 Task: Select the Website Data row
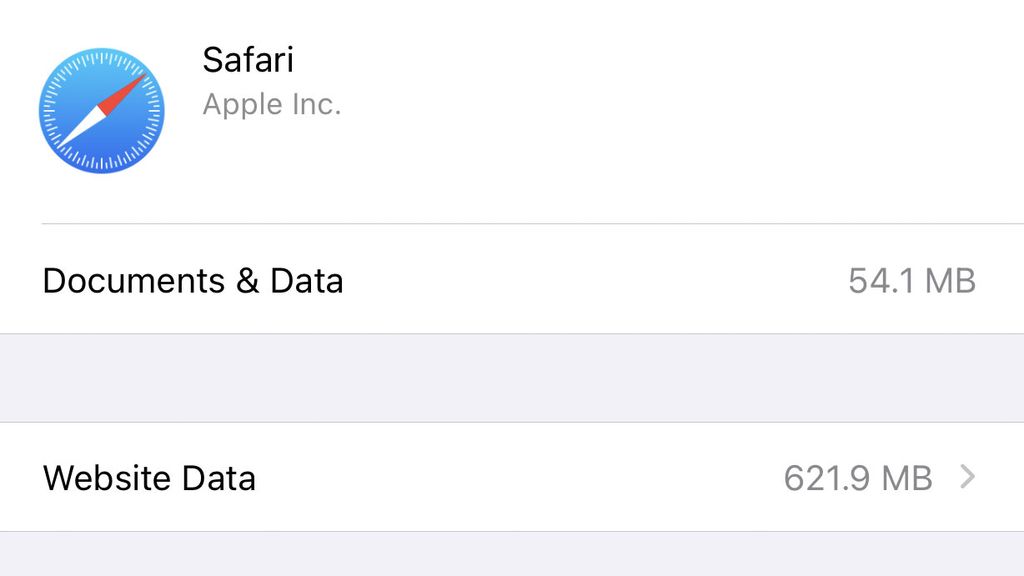(x=500, y=478)
